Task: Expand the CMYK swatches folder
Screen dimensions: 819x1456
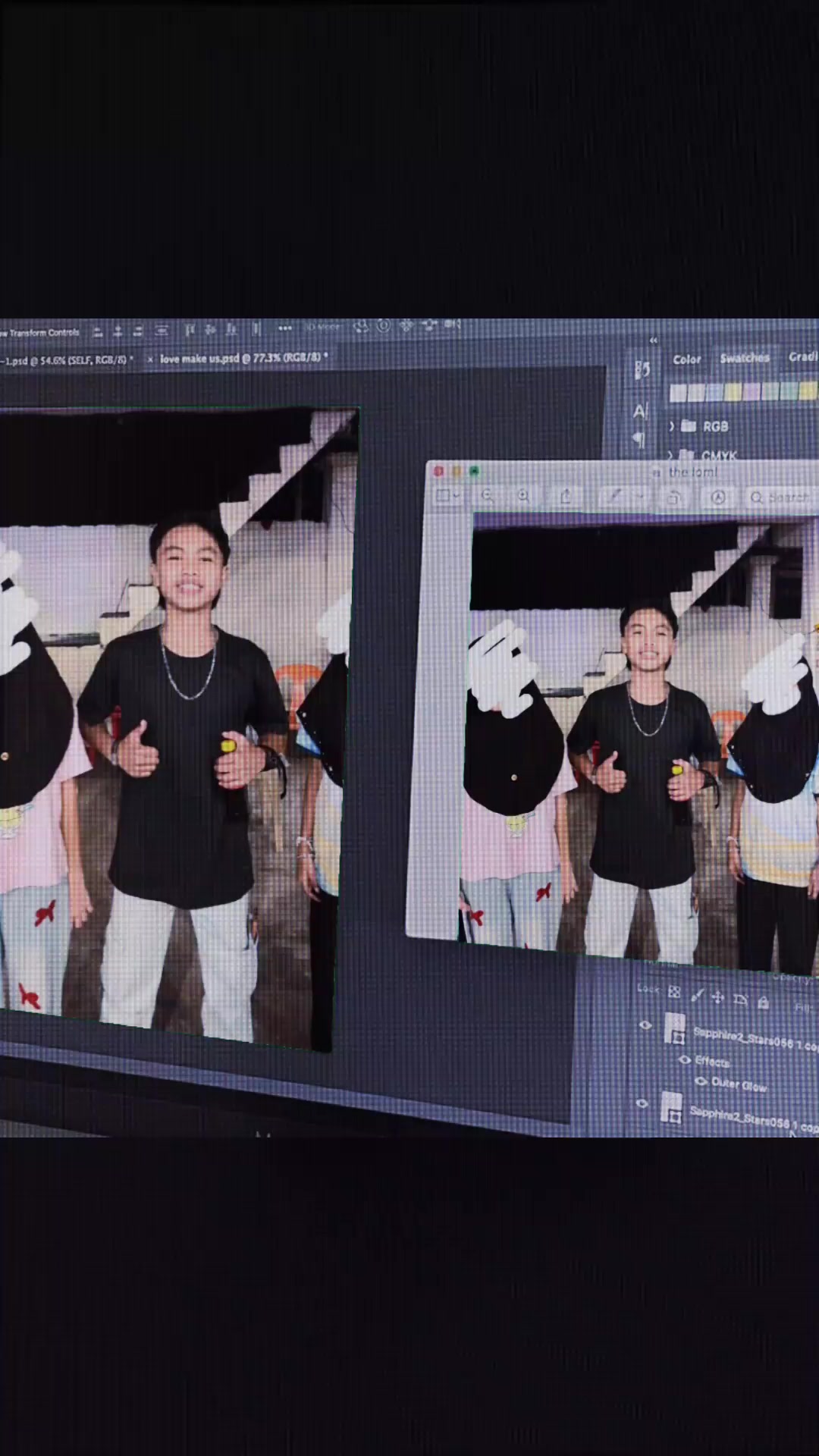Action: [x=670, y=454]
